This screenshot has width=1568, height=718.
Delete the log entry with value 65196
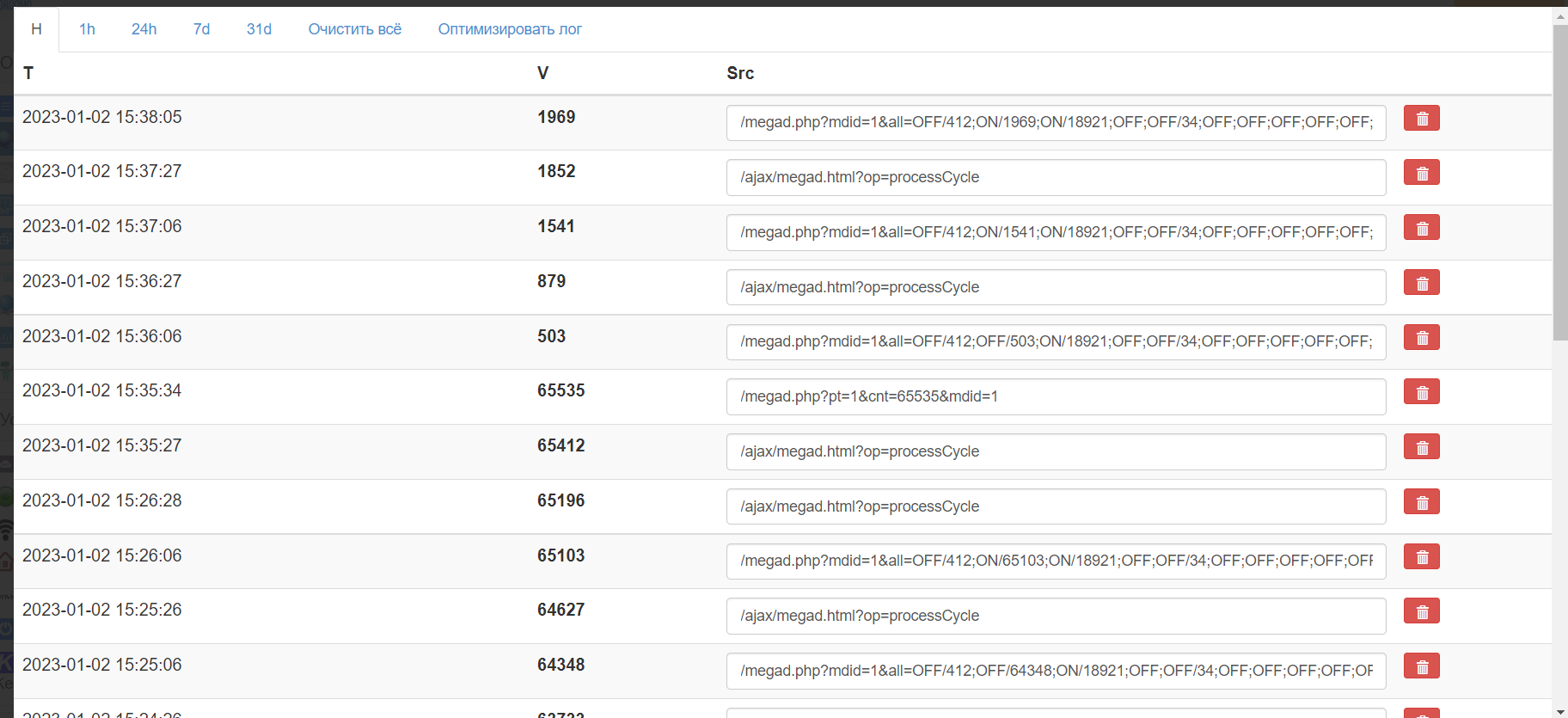[x=1421, y=503]
